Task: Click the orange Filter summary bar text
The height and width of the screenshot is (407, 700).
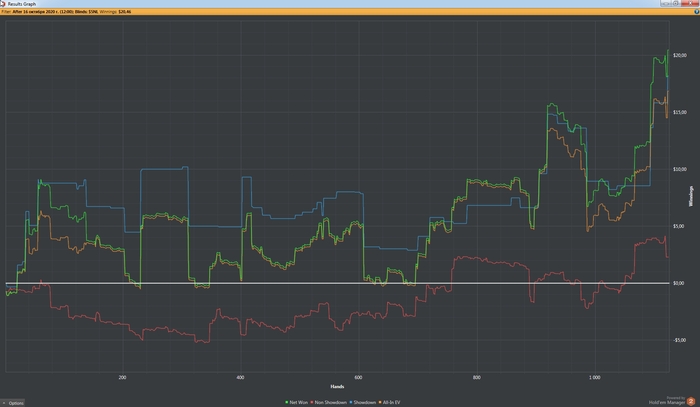Action: (x=66, y=12)
